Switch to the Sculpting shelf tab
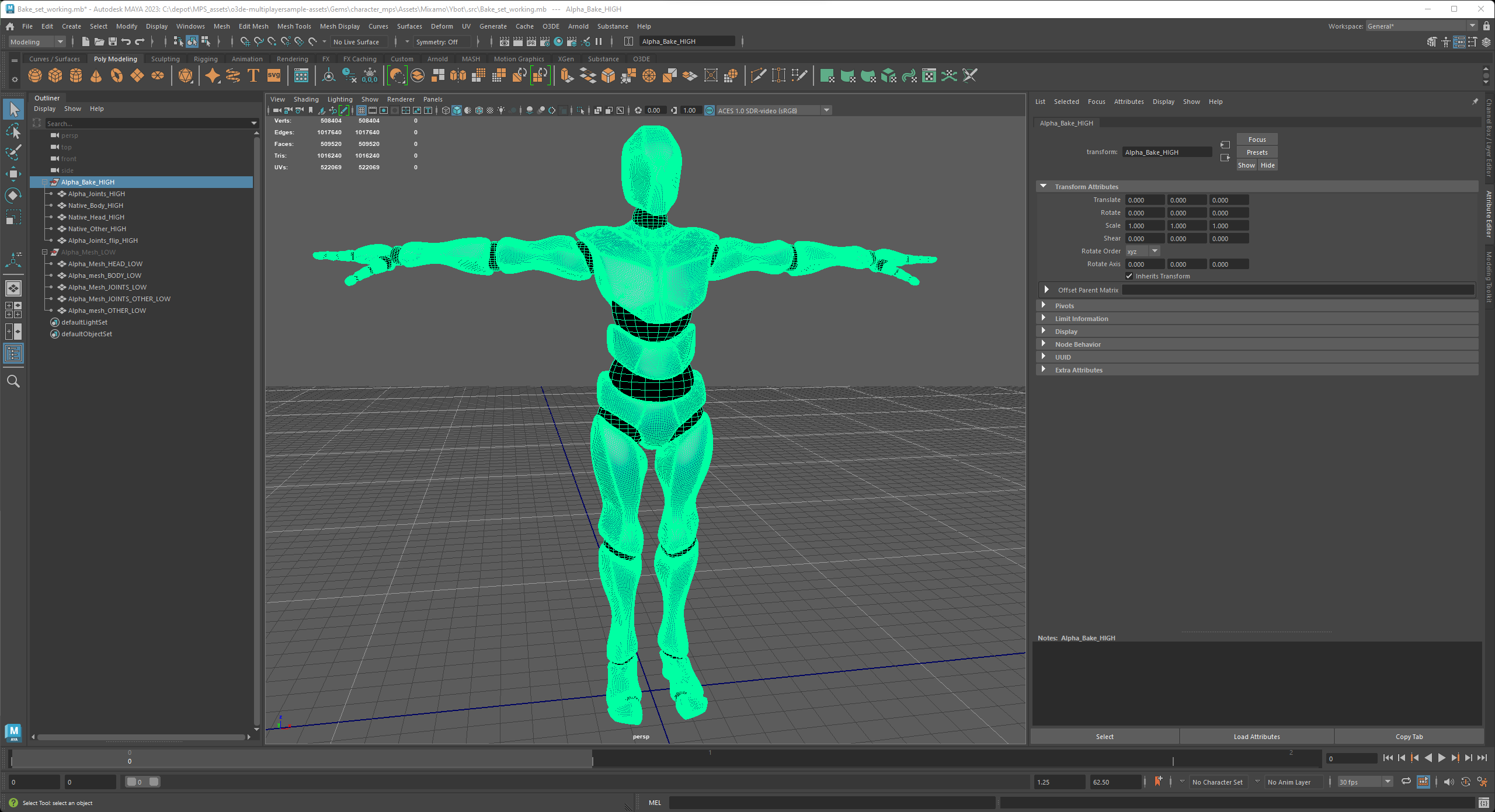Image resolution: width=1495 pixels, height=812 pixels. tap(165, 59)
